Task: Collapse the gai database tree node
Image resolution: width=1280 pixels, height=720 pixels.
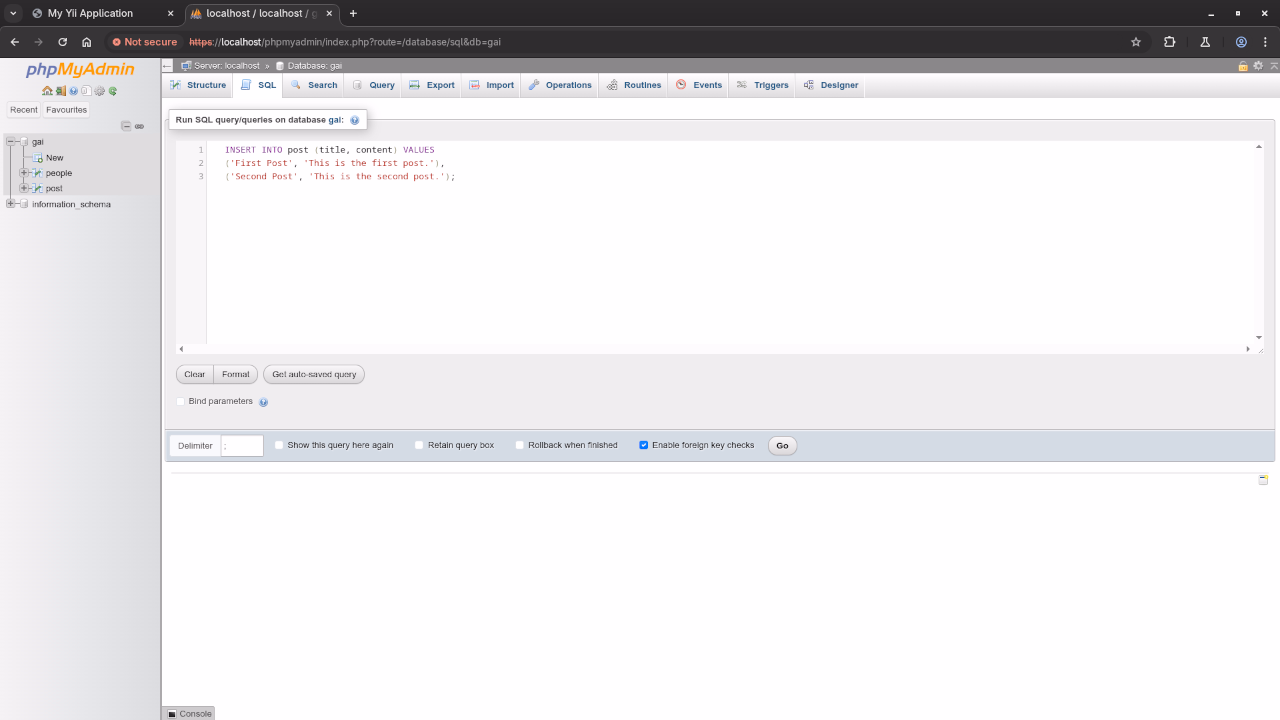Action: click(11, 142)
